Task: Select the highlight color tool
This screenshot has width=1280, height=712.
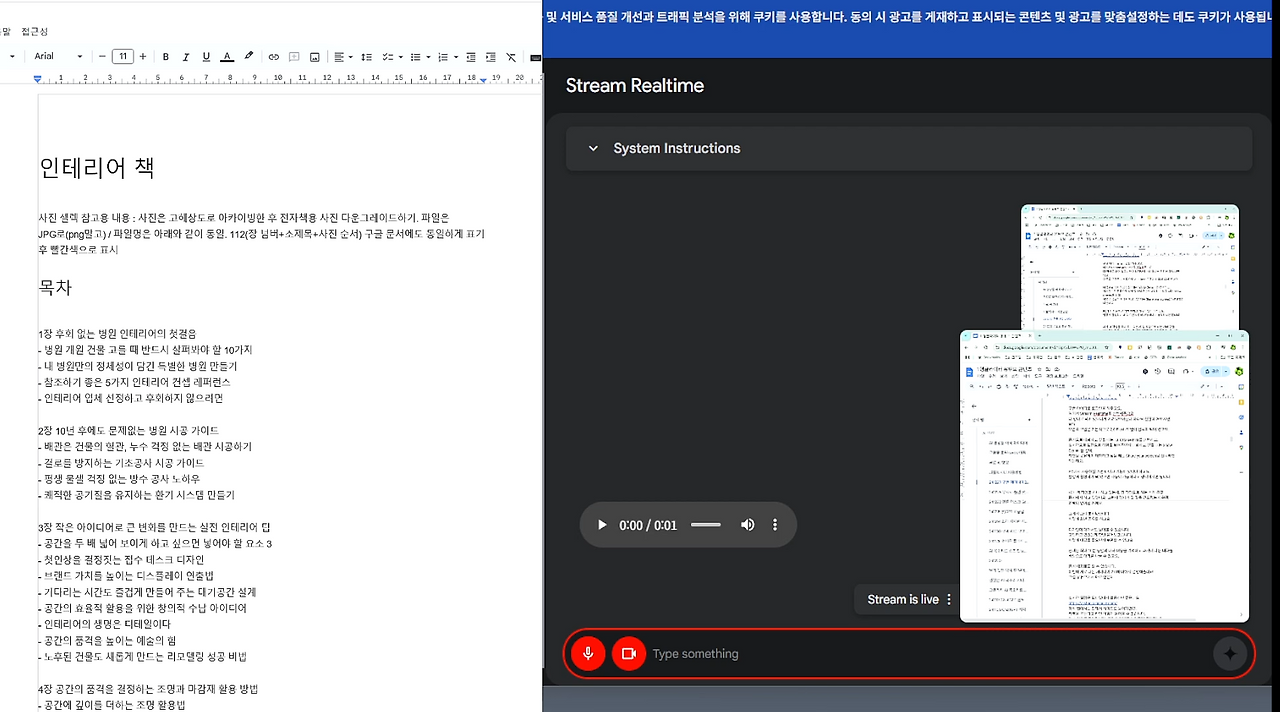Action: pos(248,57)
